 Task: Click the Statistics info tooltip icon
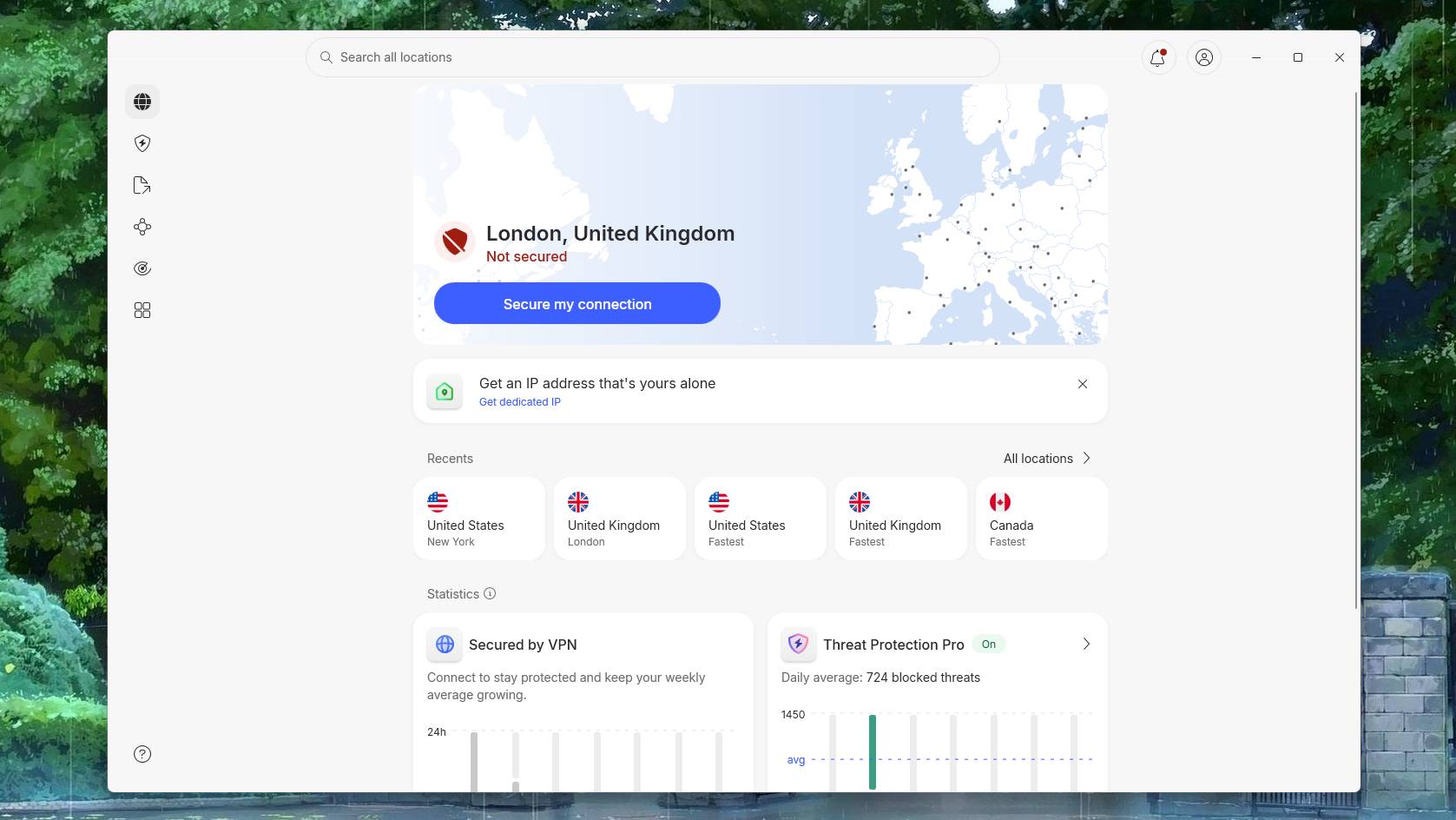(491, 593)
